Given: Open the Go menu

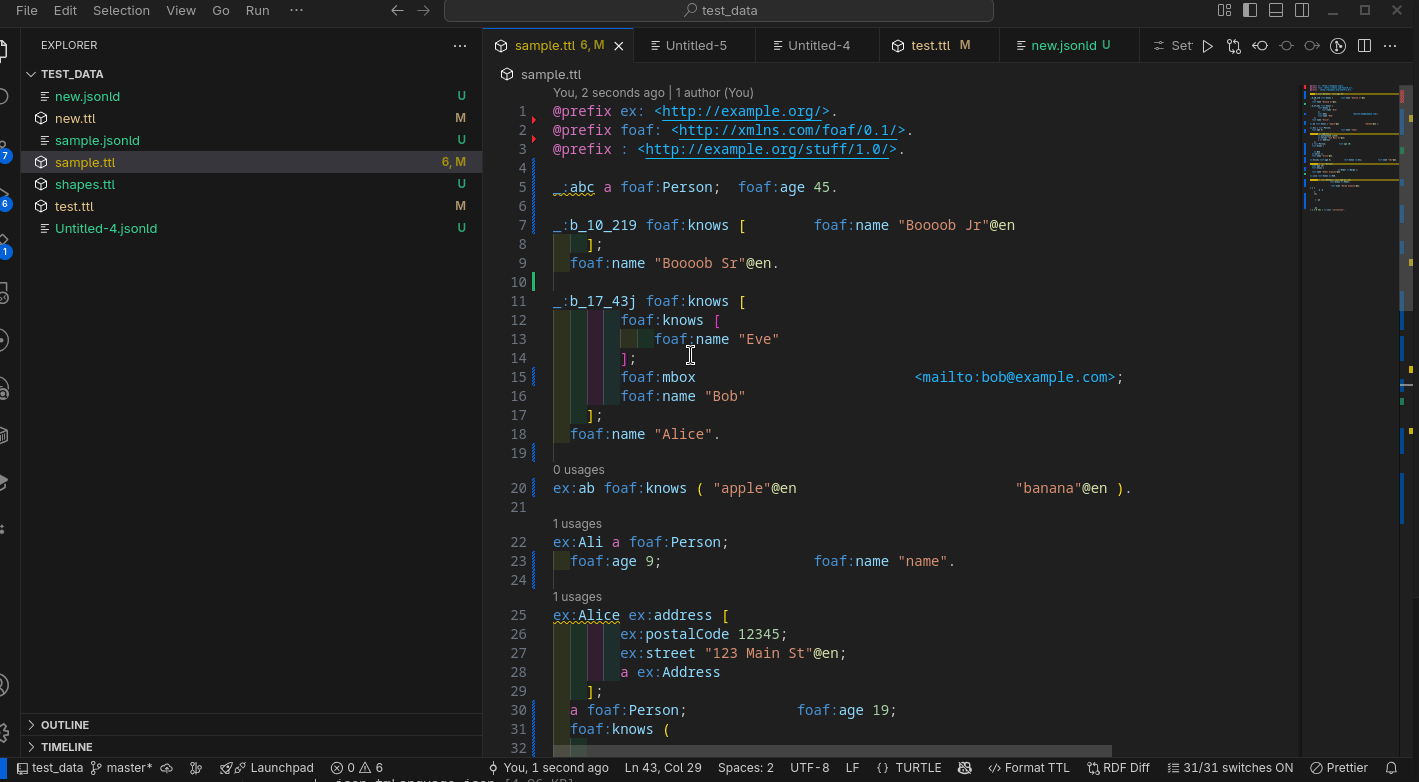Looking at the screenshot, I should [220, 11].
